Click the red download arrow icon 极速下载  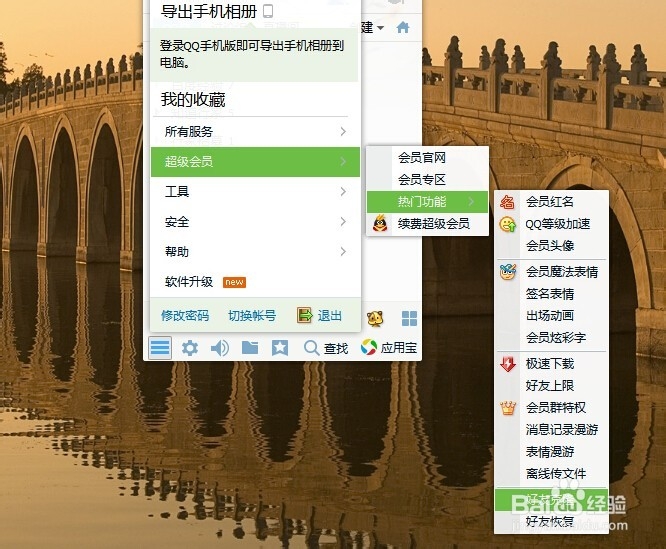click(x=508, y=364)
